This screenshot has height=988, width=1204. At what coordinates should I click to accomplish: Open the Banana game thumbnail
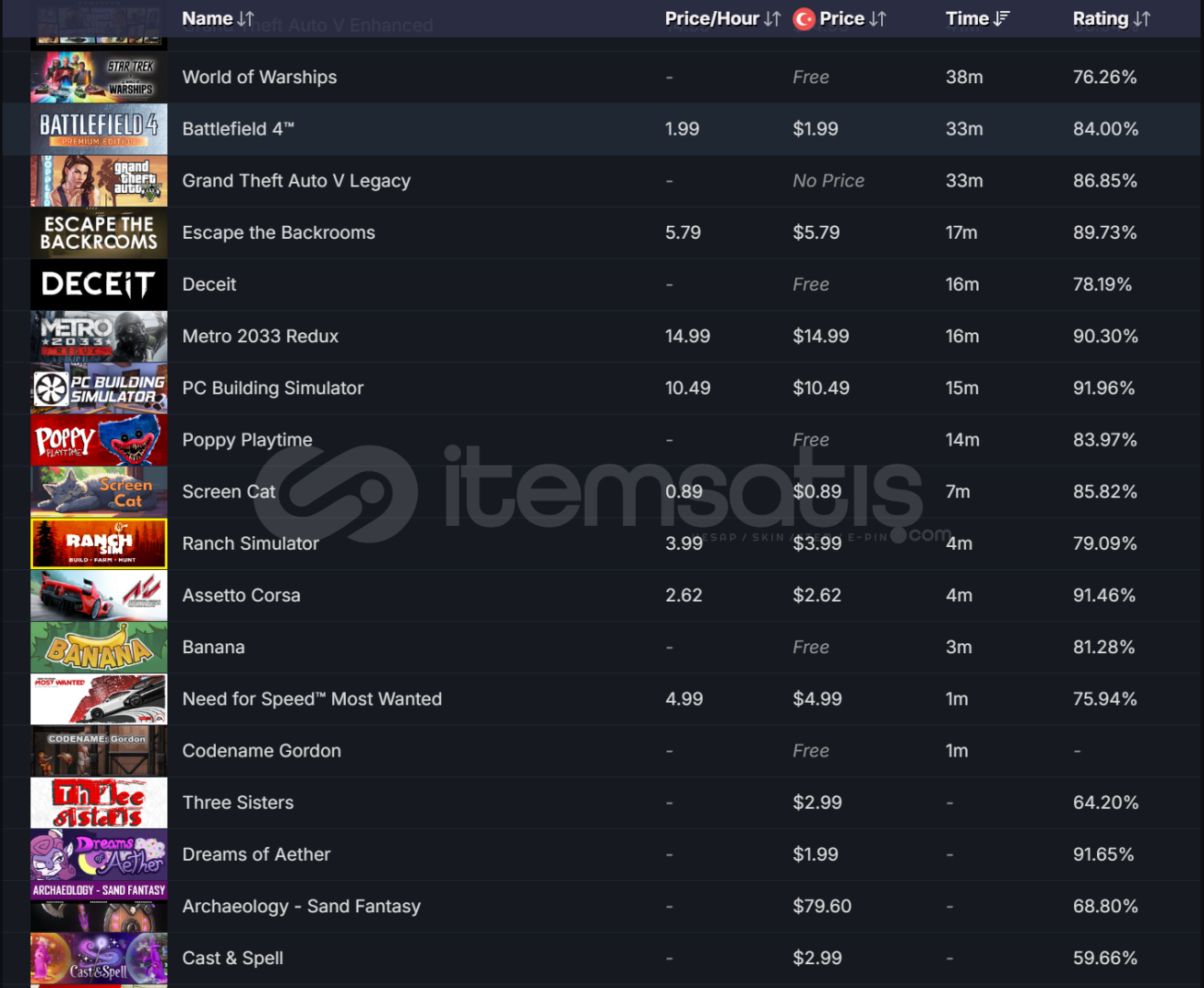pyautogui.click(x=99, y=648)
